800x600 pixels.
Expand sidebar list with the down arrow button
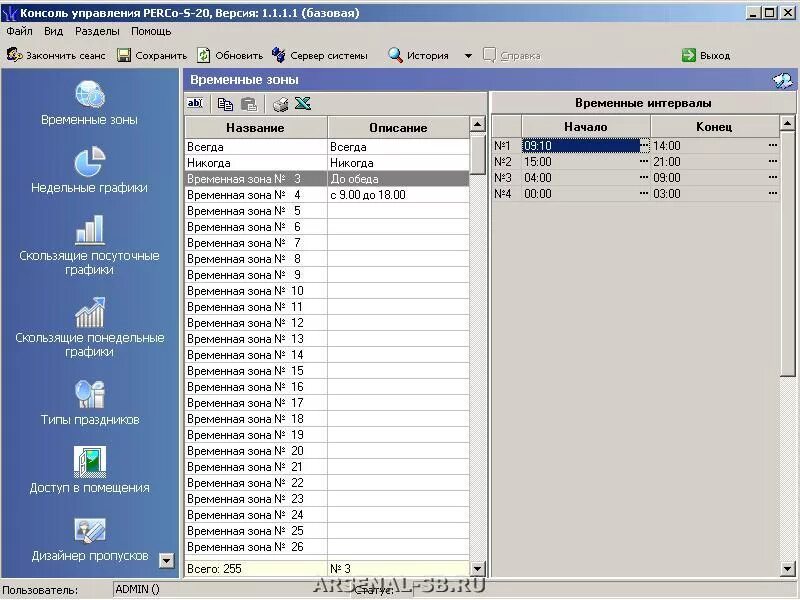(x=166, y=561)
